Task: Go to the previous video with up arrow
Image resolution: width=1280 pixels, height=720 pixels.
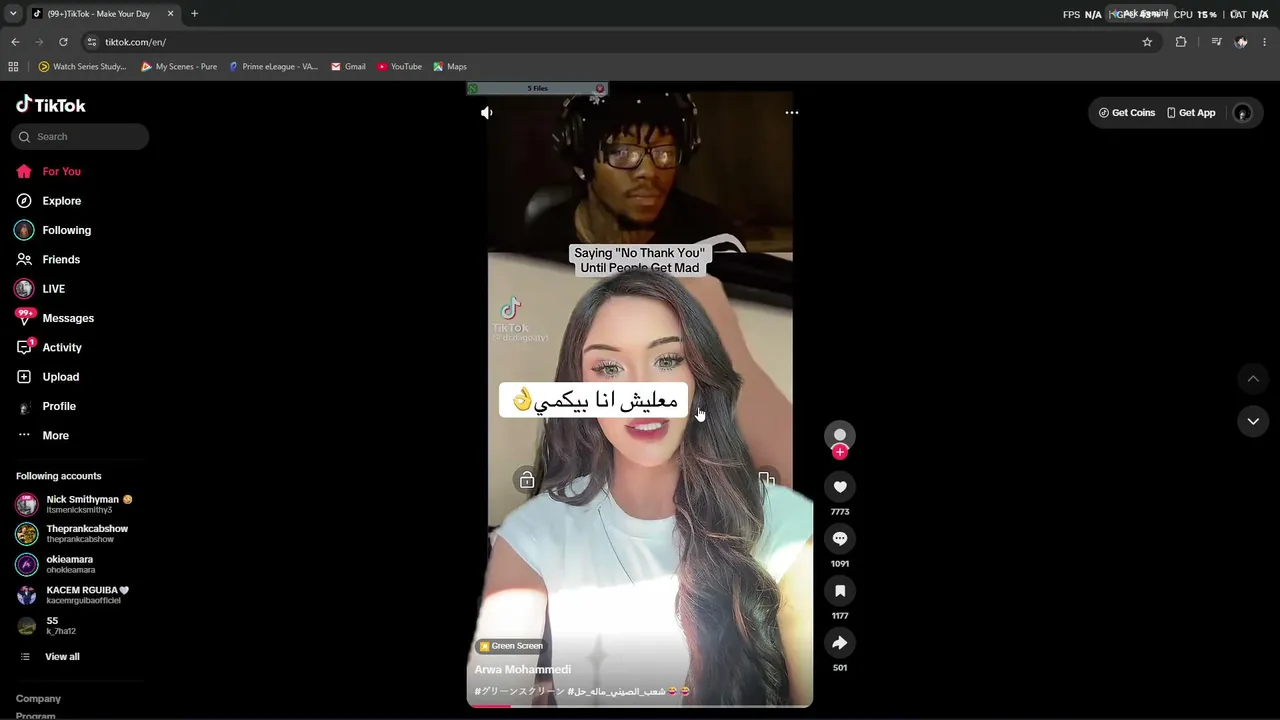Action: pos(1253,379)
